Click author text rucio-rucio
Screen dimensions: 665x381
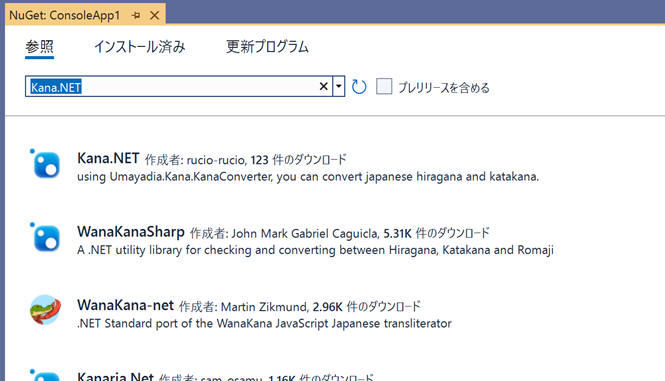point(215,160)
